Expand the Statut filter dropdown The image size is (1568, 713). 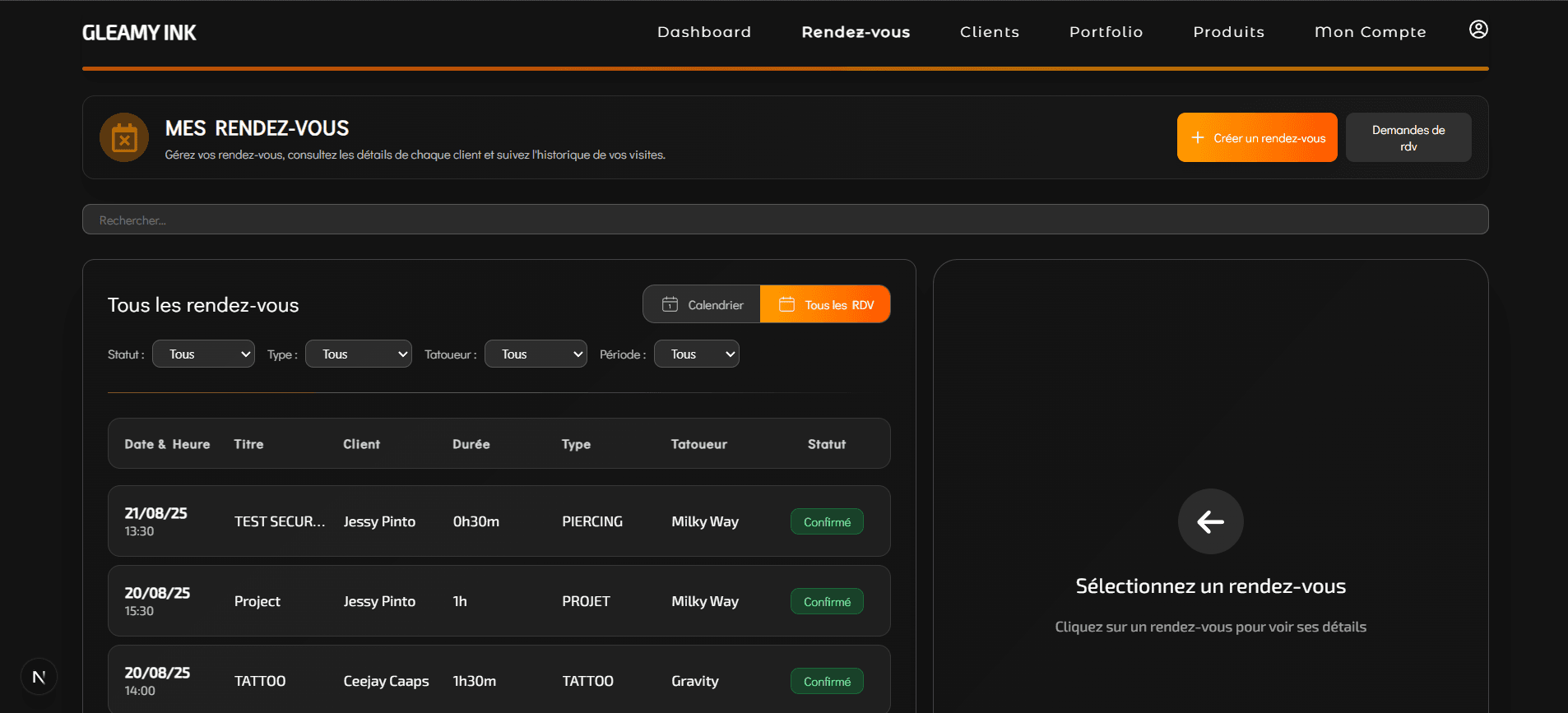tap(203, 354)
